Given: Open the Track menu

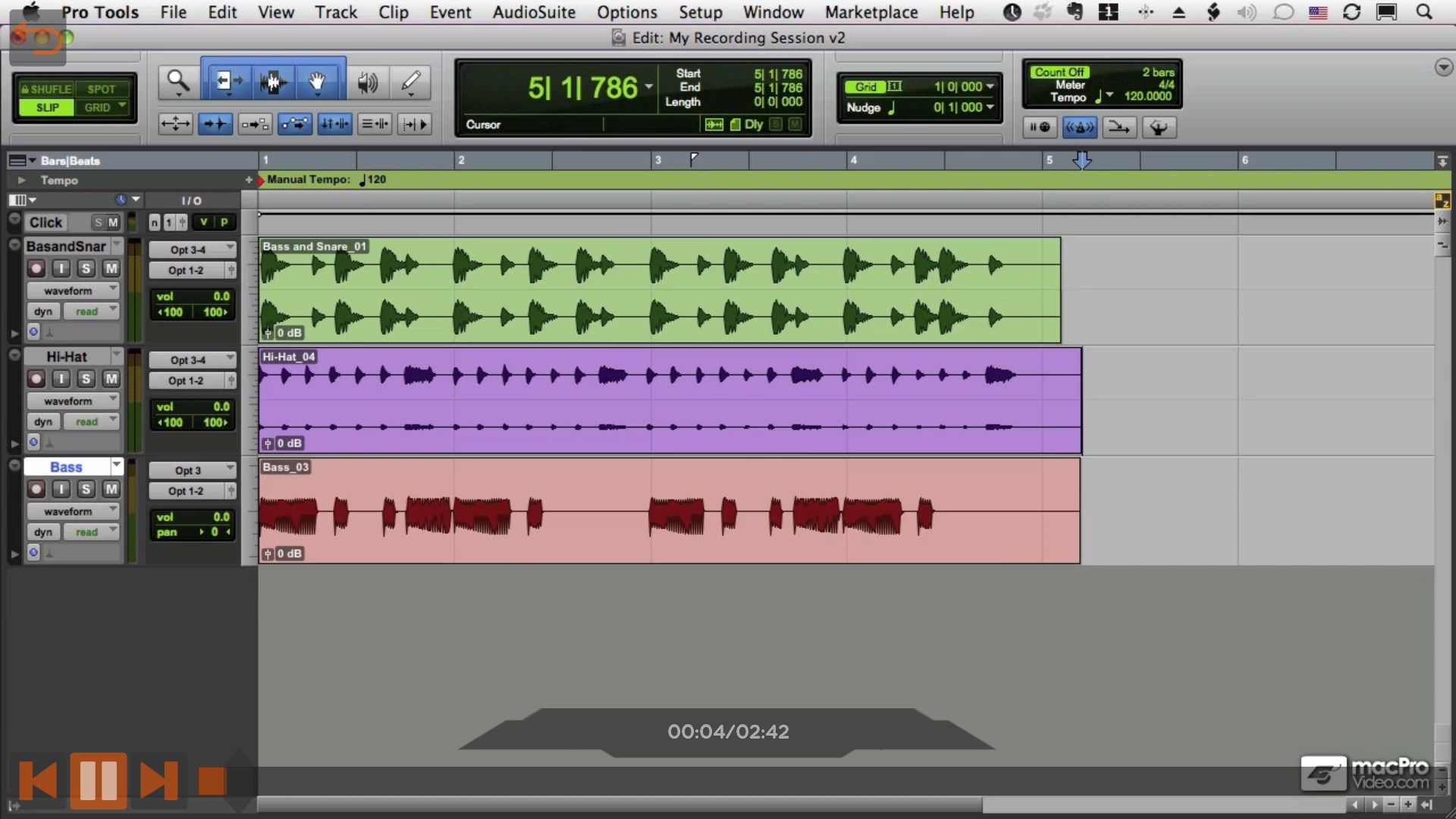Looking at the screenshot, I should 336,12.
